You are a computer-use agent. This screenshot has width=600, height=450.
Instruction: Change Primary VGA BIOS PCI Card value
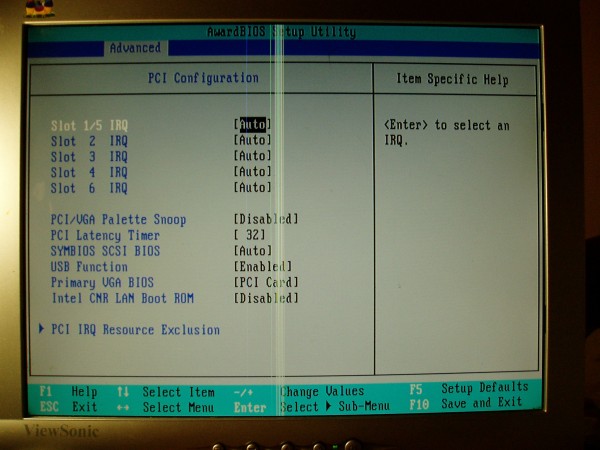coord(266,283)
